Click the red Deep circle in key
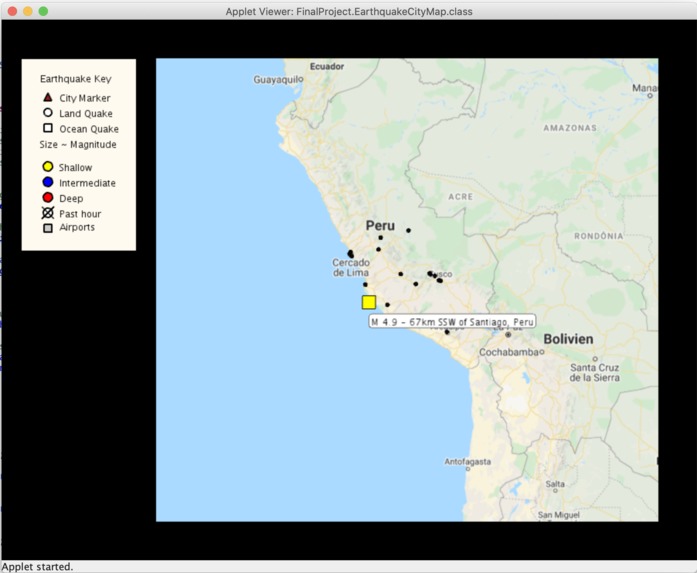Viewport: 697px width, 573px height. (x=48, y=198)
